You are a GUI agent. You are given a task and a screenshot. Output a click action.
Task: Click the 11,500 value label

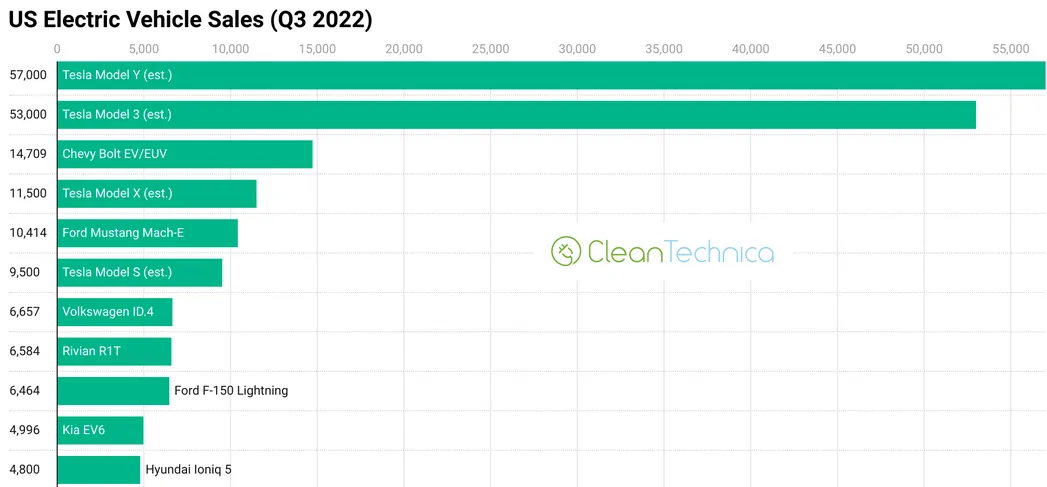click(x=28, y=194)
